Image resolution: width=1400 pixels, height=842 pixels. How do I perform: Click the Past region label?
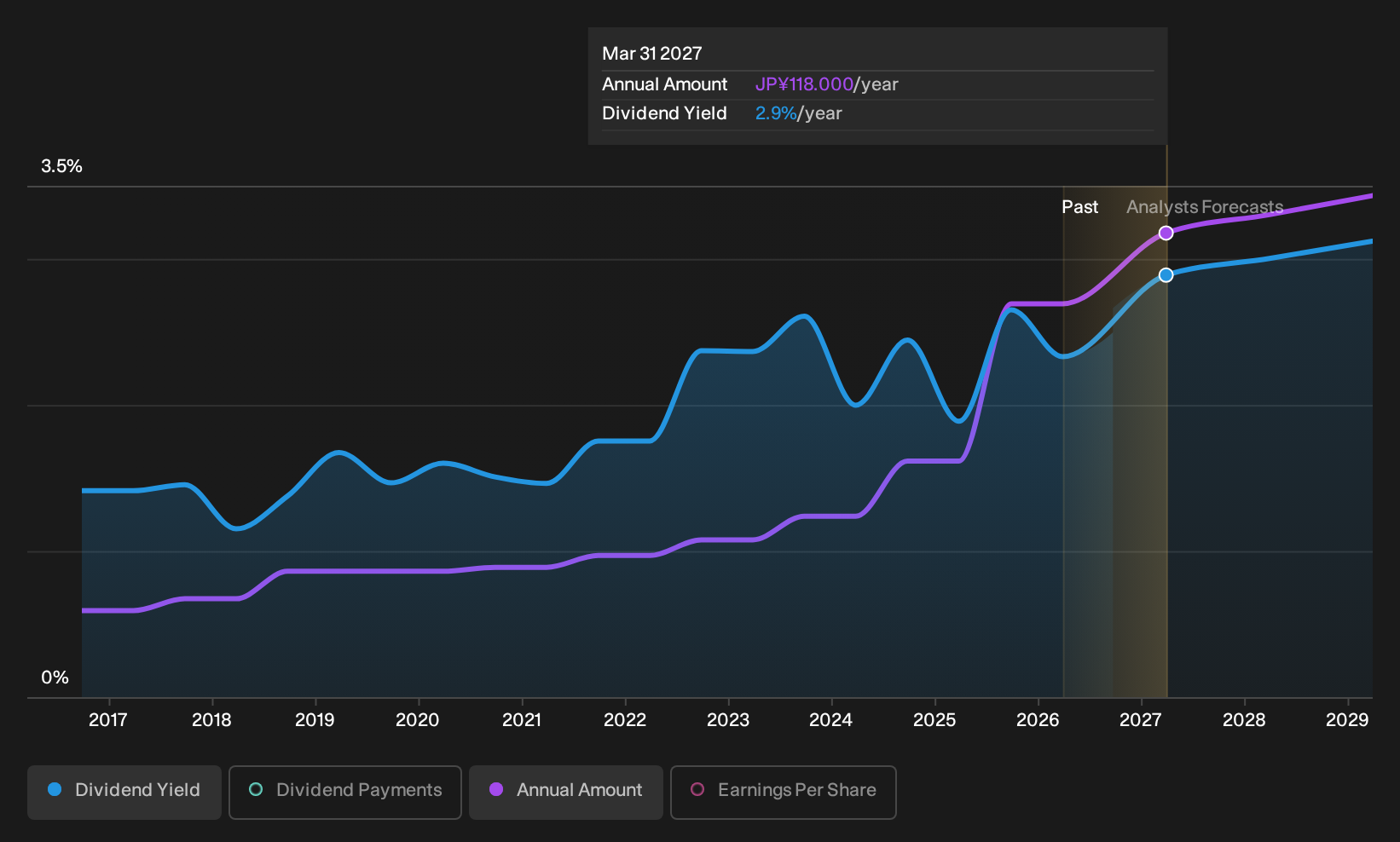pos(1079,207)
